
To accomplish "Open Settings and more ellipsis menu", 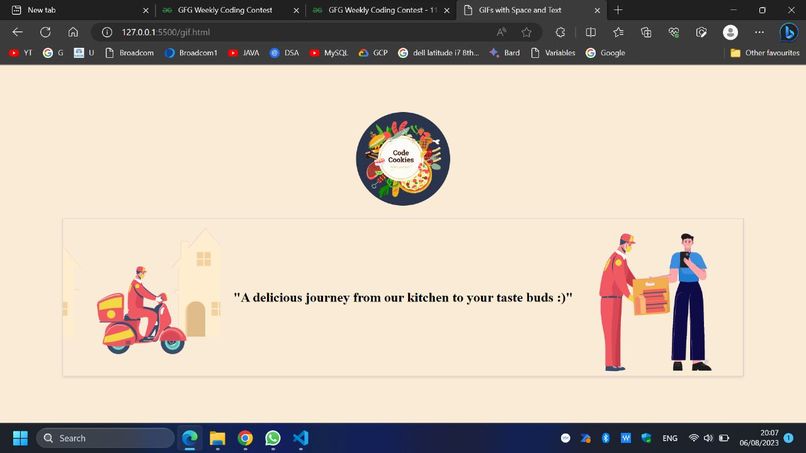I will [x=759, y=32].
